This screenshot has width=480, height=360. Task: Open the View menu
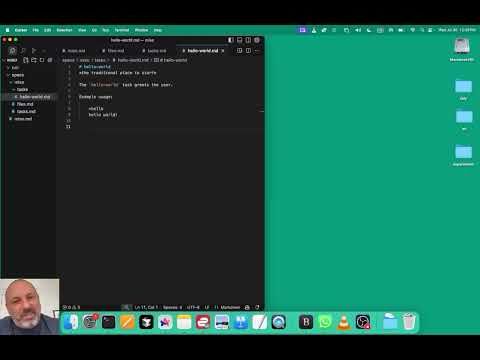click(x=82, y=30)
